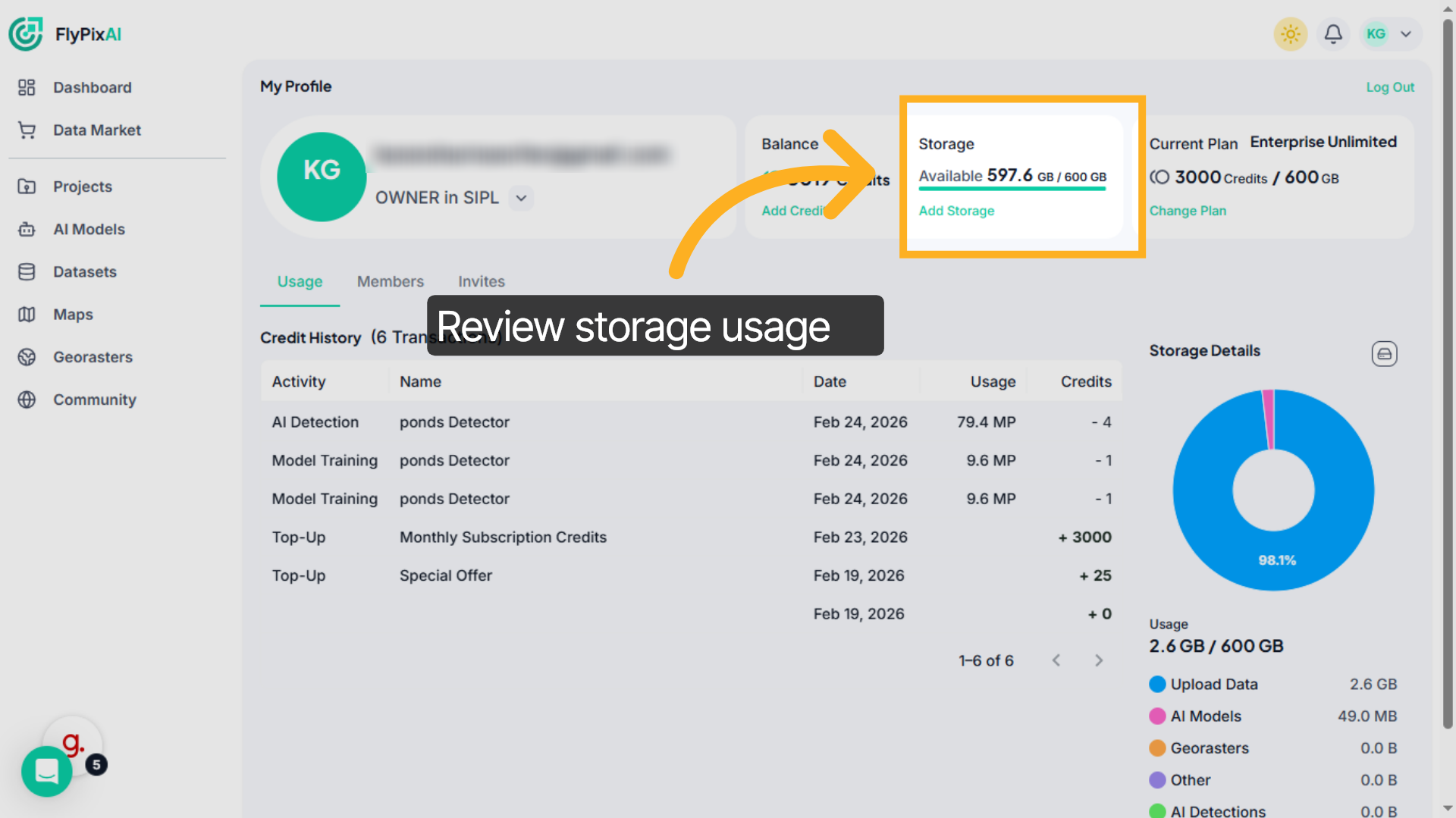Click the 5 notification count badge
This screenshot has width=1456, height=818.
(96, 765)
